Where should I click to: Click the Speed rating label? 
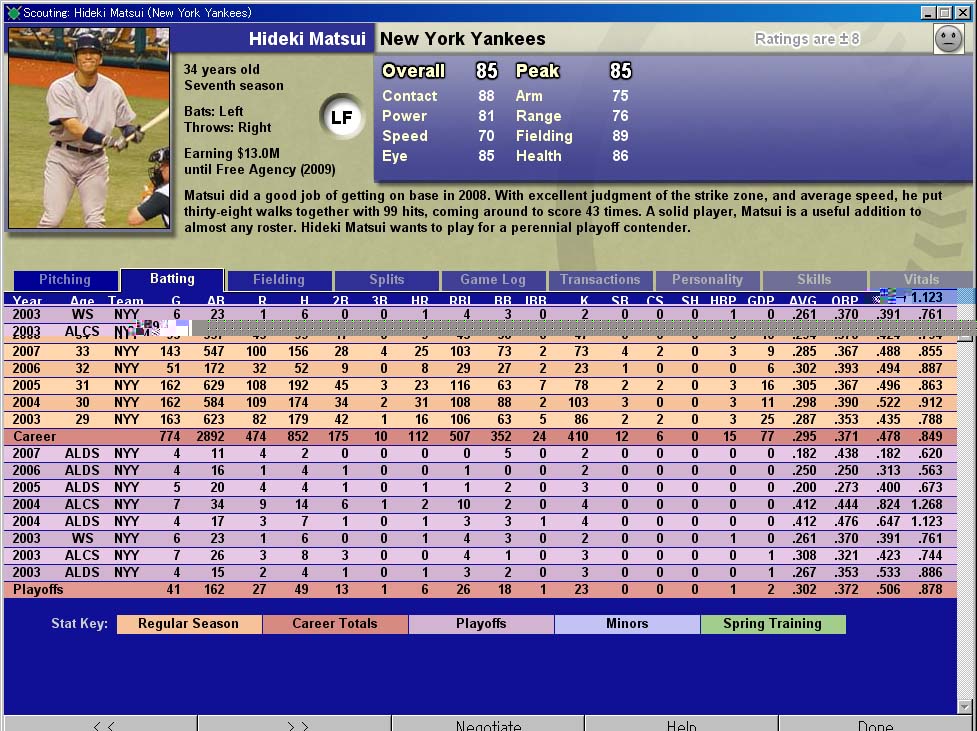(405, 136)
